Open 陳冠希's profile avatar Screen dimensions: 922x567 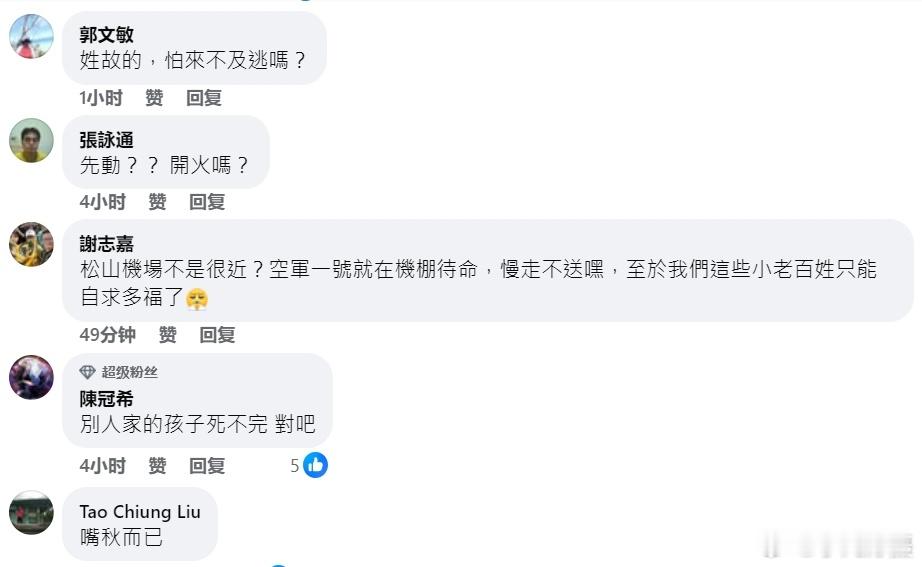[31, 377]
